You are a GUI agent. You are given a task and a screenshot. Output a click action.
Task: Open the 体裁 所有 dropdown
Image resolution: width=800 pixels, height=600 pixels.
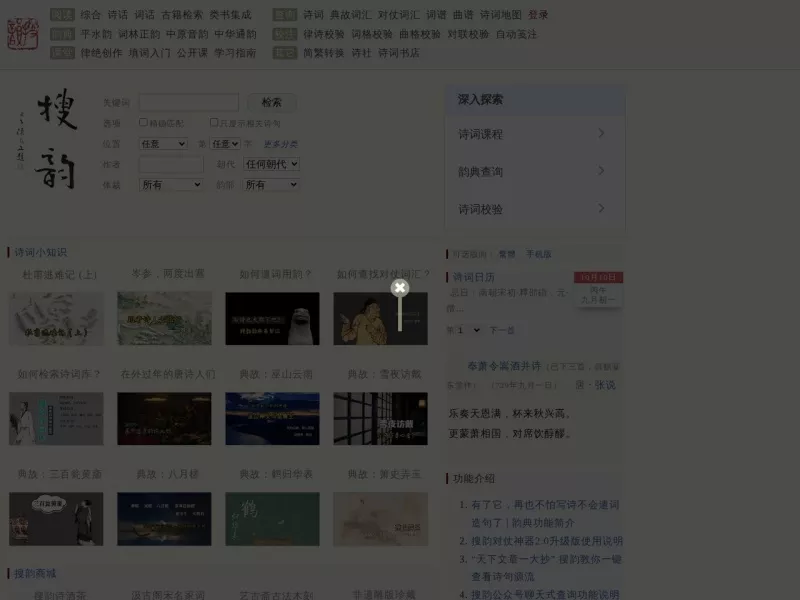[170, 185]
